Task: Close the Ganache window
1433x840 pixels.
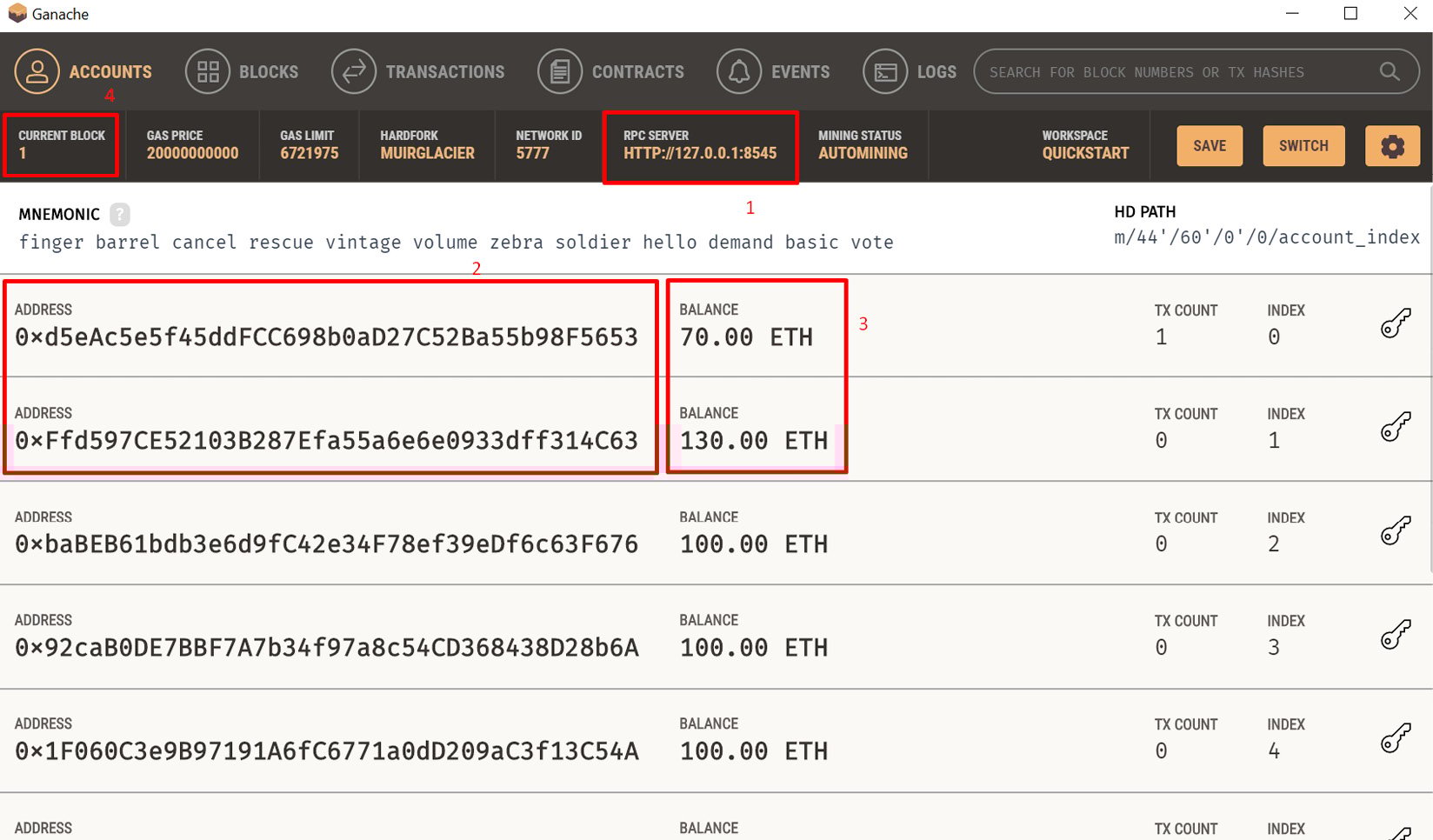Action: click(1410, 14)
